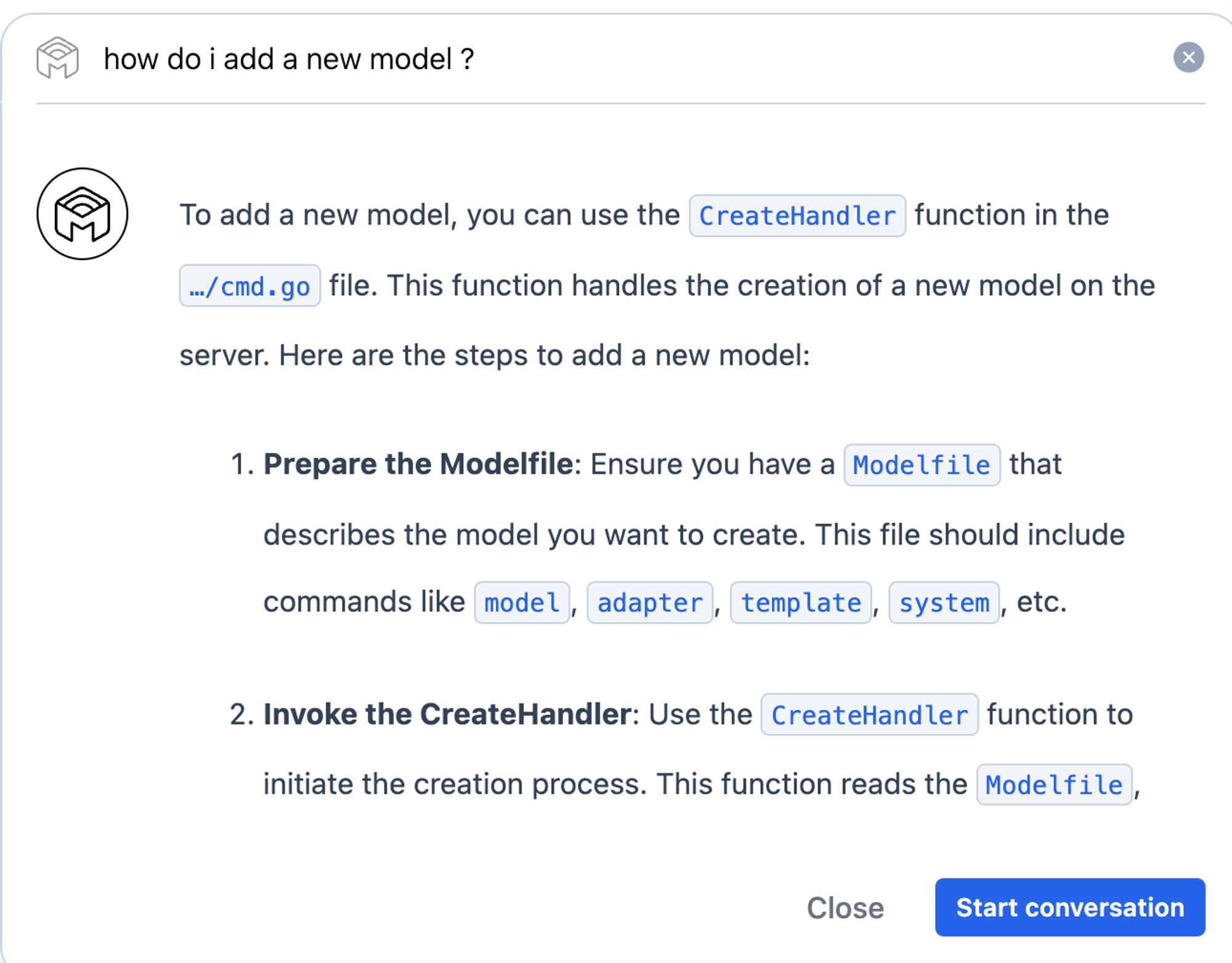Focus the "how do i add a new model ?" field
This screenshot has height=963, width=1232.
pyautogui.click(x=288, y=59)
